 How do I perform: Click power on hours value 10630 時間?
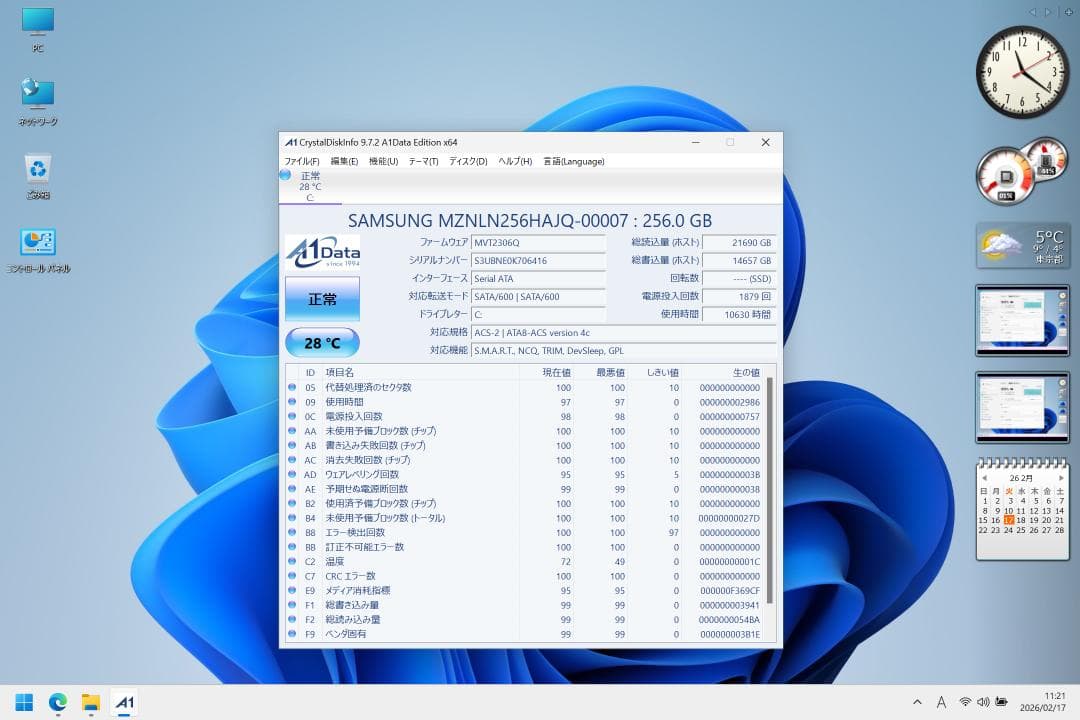739,314
